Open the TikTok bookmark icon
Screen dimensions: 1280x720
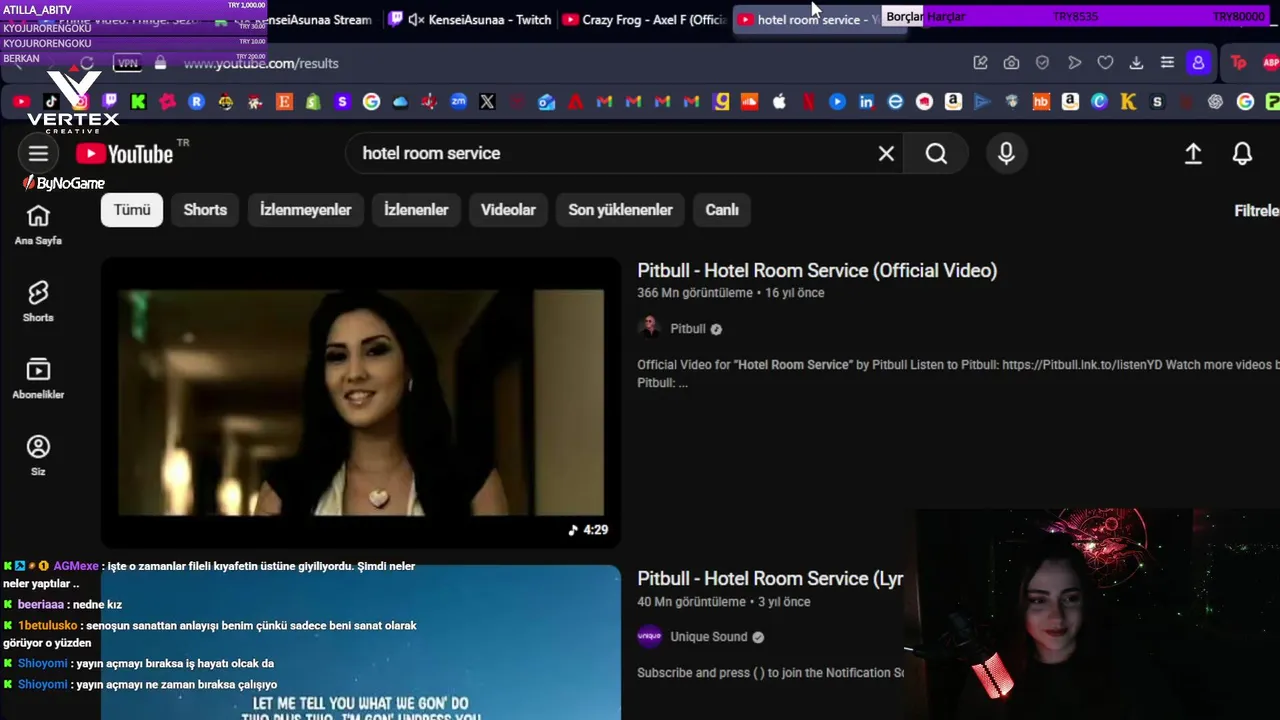51,101
